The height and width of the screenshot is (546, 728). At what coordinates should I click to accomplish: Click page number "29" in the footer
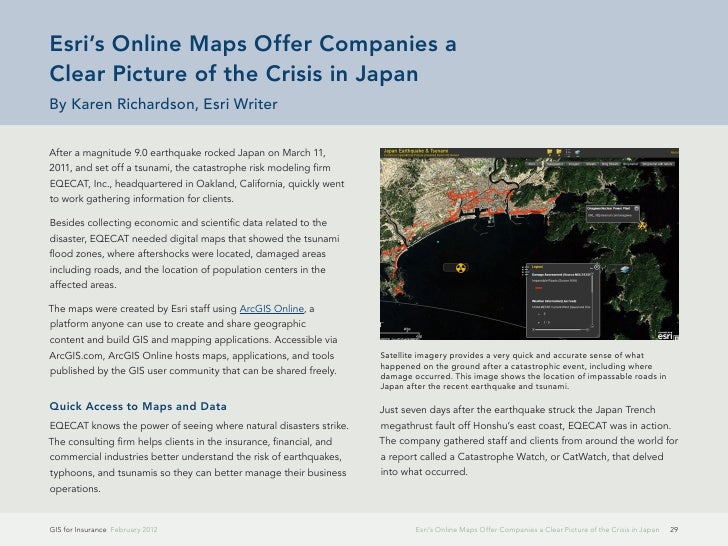(674, 529)
